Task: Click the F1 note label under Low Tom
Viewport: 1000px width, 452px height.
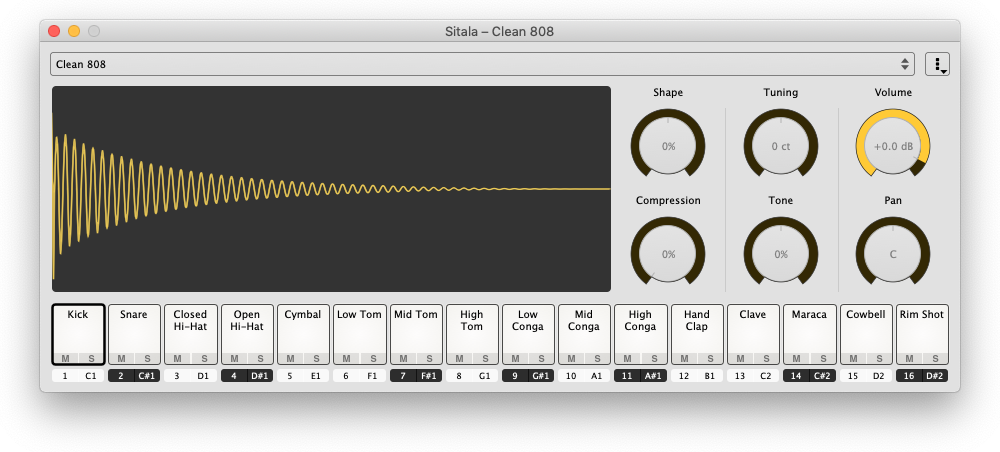Action: click(372, 375)
